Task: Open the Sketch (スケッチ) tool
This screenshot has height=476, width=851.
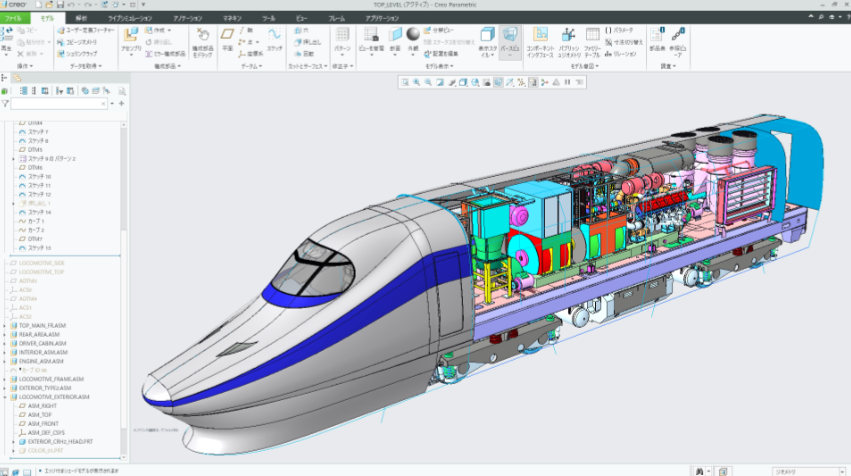Action: [x=273, y=38]
